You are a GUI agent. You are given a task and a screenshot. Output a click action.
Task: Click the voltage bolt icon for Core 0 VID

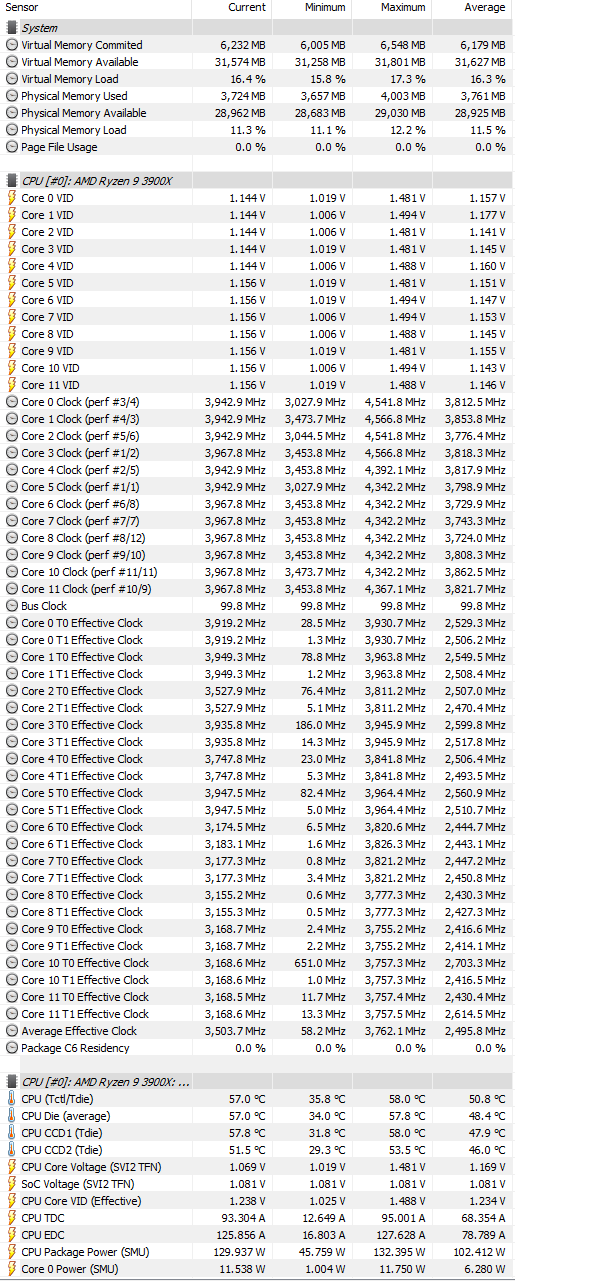pyautogui.click(x=12, y=198)
